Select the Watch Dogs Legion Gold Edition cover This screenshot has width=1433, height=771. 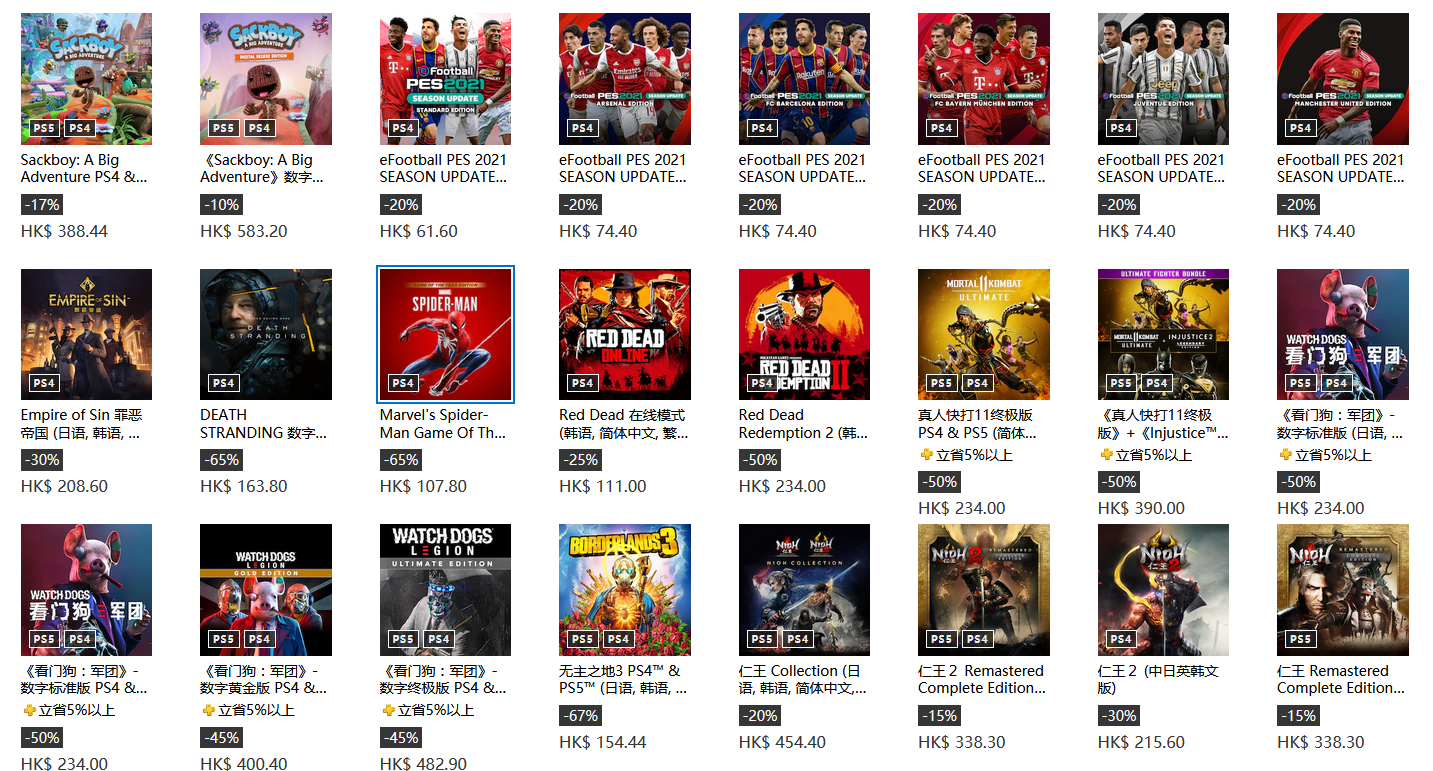tap(266, 590)
